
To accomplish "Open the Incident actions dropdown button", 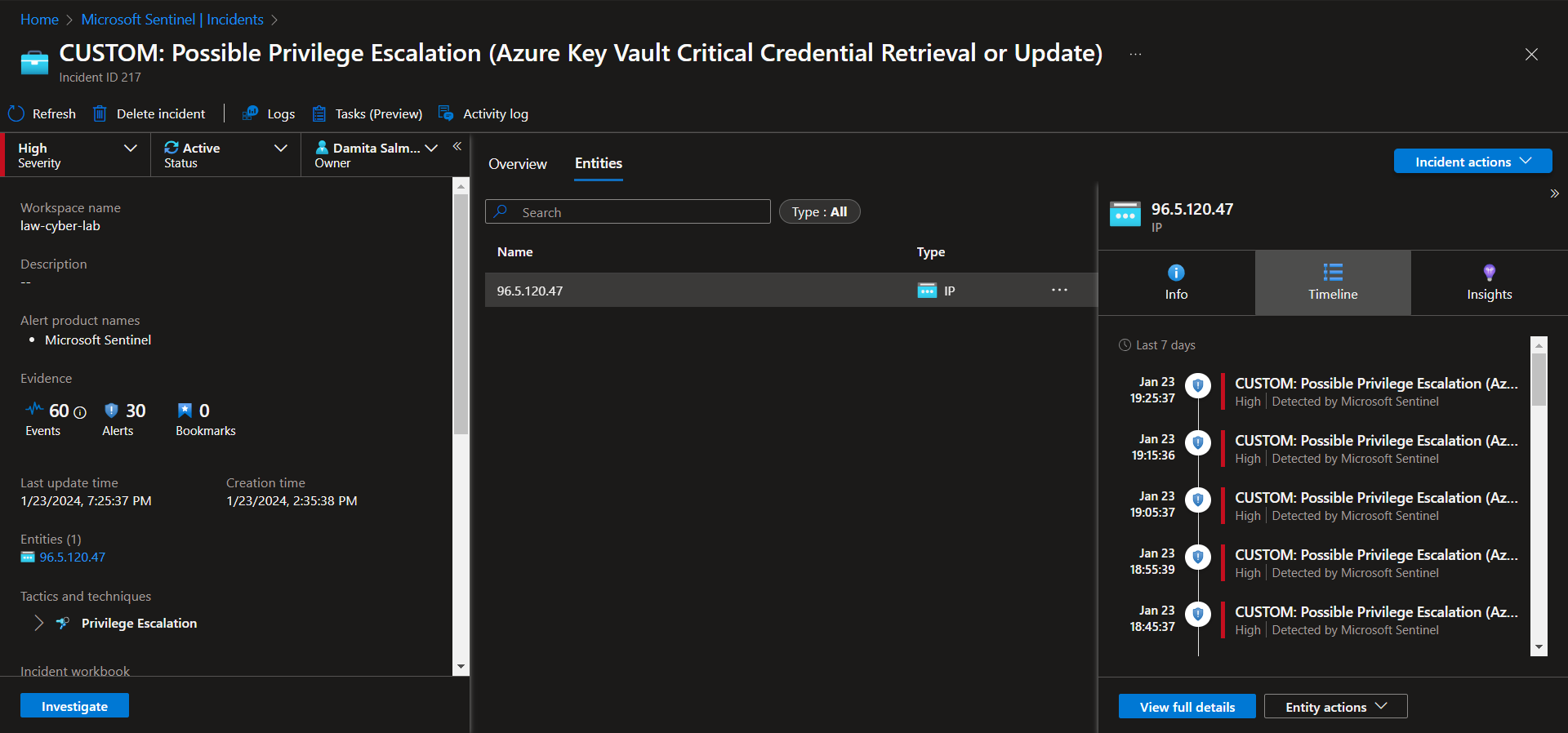I will (1472, 162).
